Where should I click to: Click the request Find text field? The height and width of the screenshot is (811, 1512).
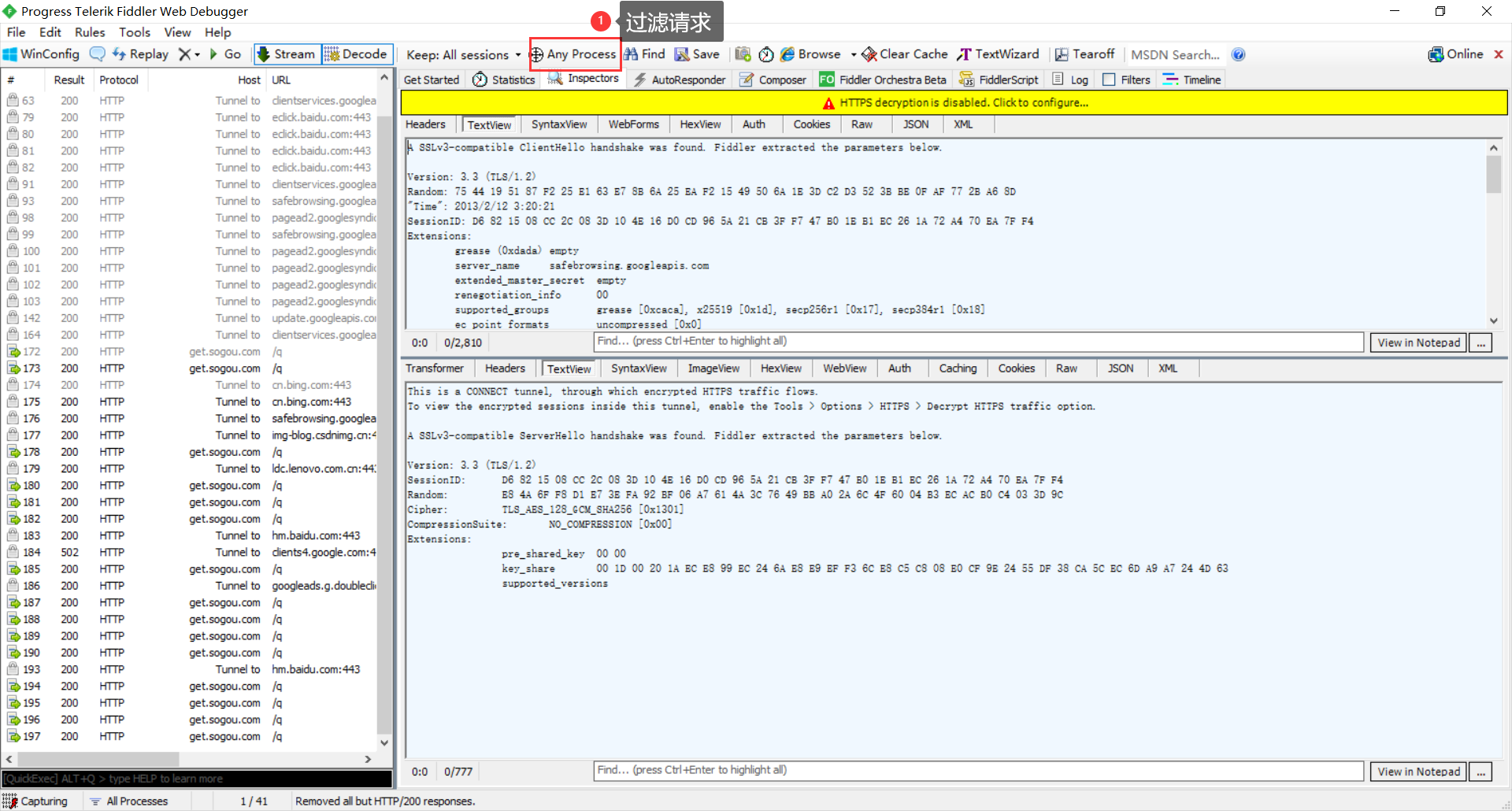pyautogui.click(x=978, y=342)
